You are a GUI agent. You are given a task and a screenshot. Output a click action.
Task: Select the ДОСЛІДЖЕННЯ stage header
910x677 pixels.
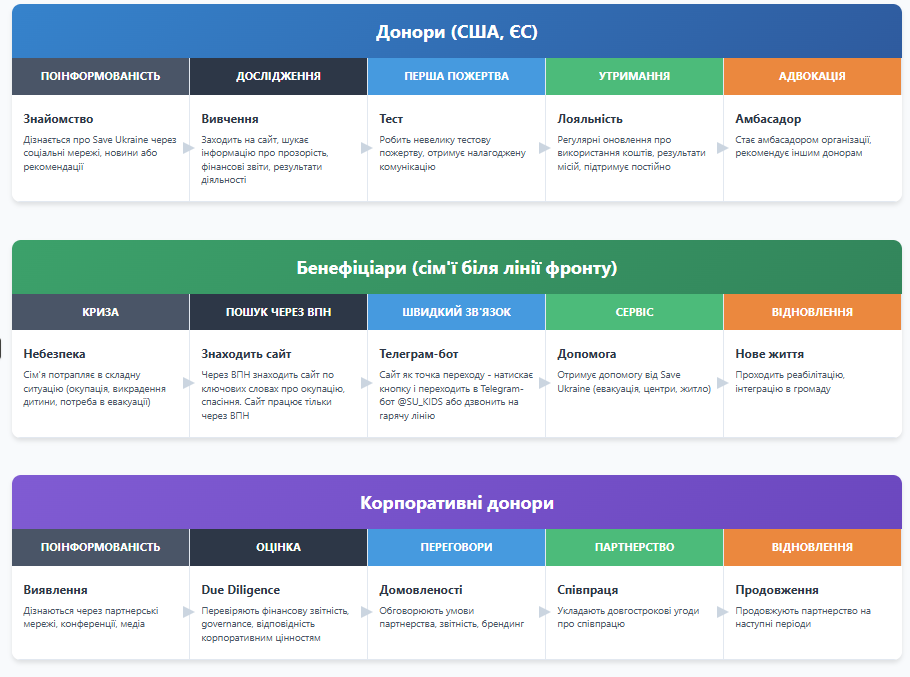point(278,76)
